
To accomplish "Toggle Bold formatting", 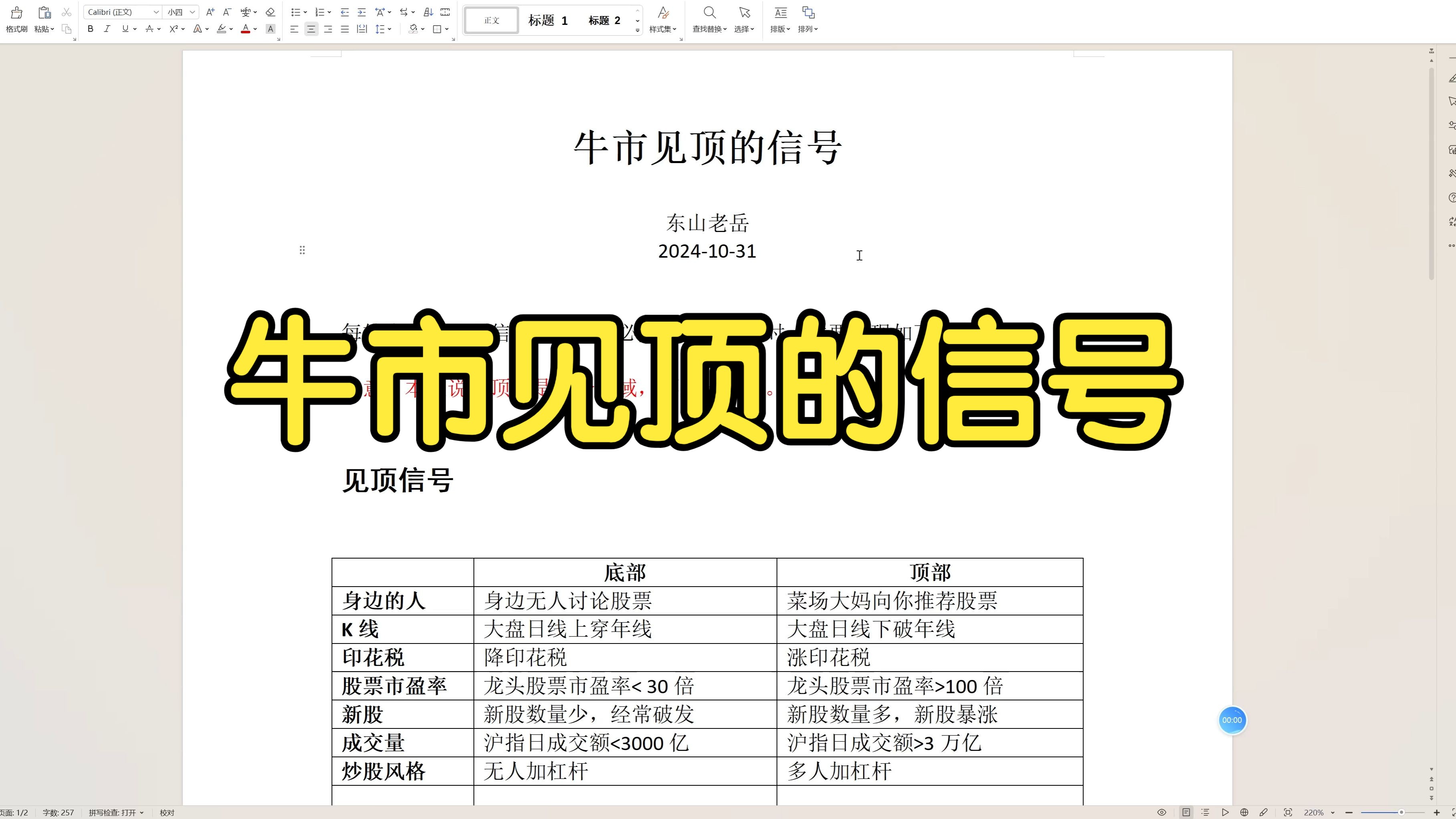I will pos(91,29).
